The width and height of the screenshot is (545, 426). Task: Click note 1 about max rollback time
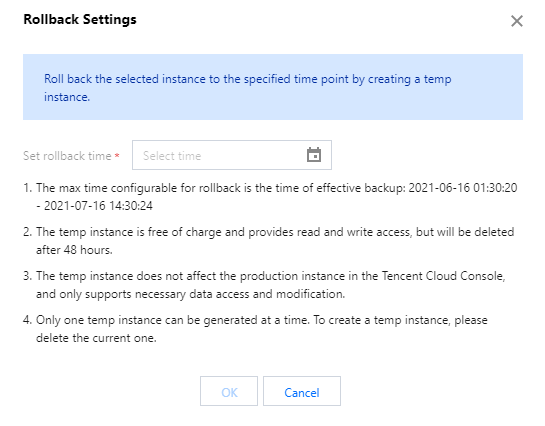[270, 197]
